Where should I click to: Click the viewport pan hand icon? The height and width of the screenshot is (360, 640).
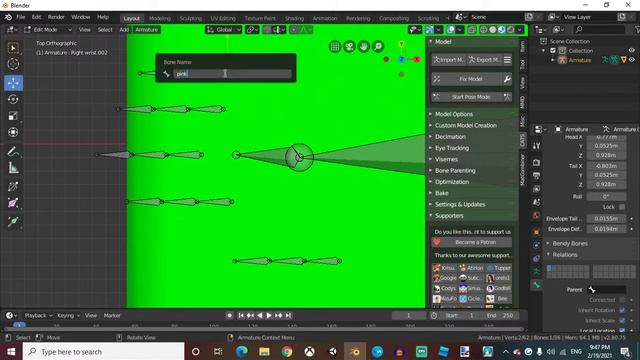pyautogui.click(x=364, y=47)
